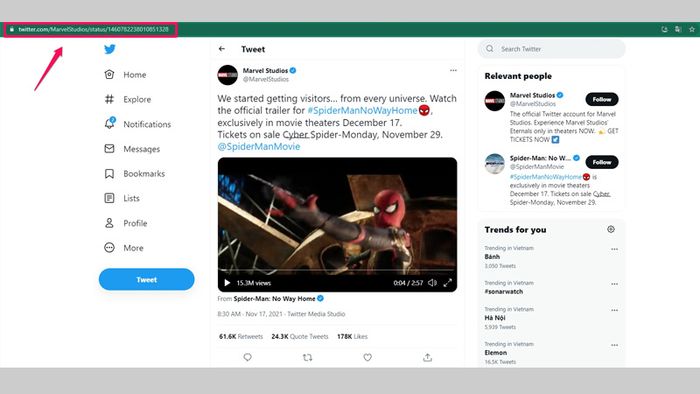Image resolution: width=700 pixels, height=394 pixels.
Task: Open the @SpiderManMovie mention link
Action: click(x=259, y=146)
